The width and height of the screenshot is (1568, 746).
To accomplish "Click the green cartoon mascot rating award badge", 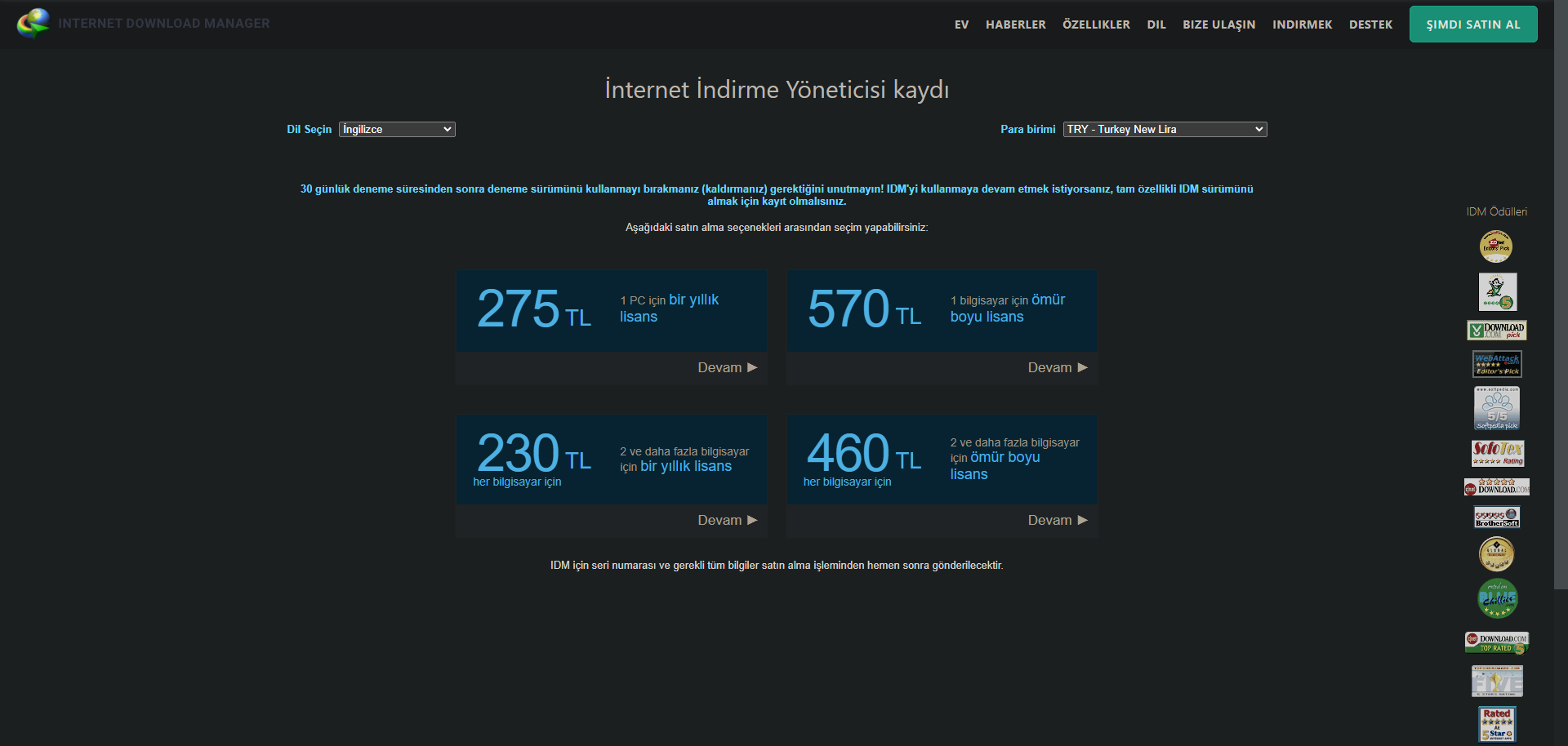I will [x=1497, y=292].
